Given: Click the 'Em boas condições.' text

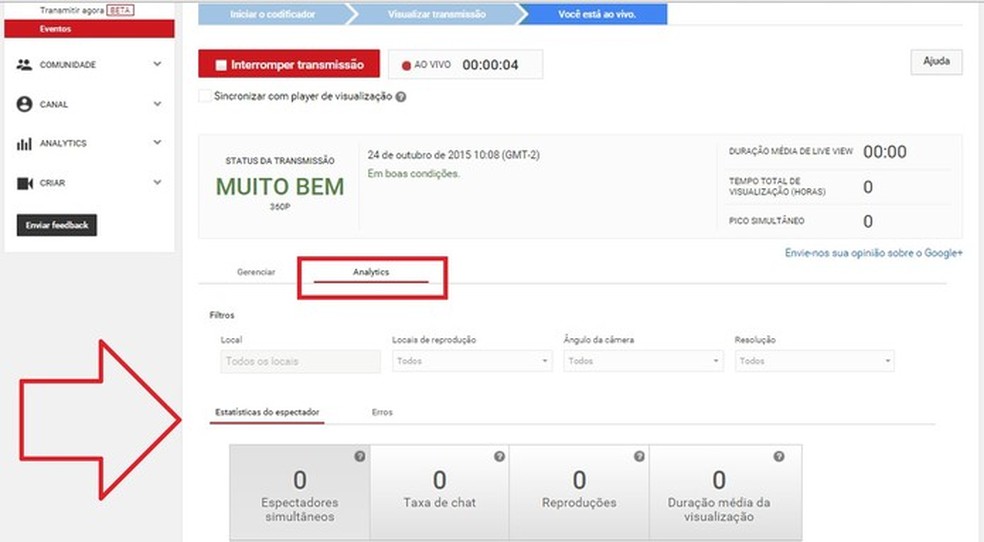Looking at the screenshot, I should click(x=414, y=174).
